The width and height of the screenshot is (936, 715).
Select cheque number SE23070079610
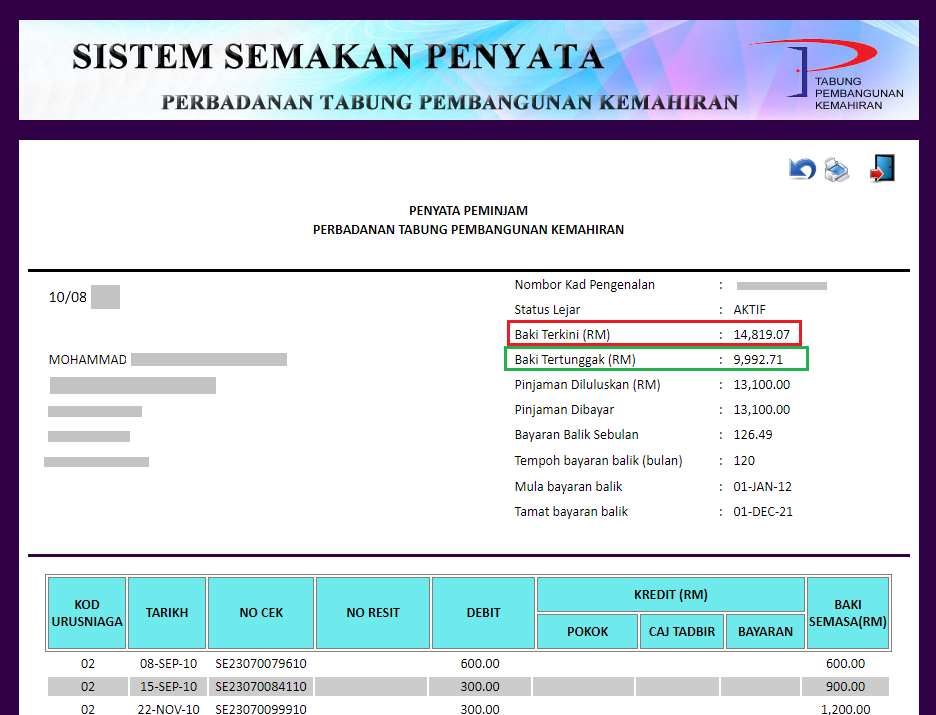tap(261, 664)
